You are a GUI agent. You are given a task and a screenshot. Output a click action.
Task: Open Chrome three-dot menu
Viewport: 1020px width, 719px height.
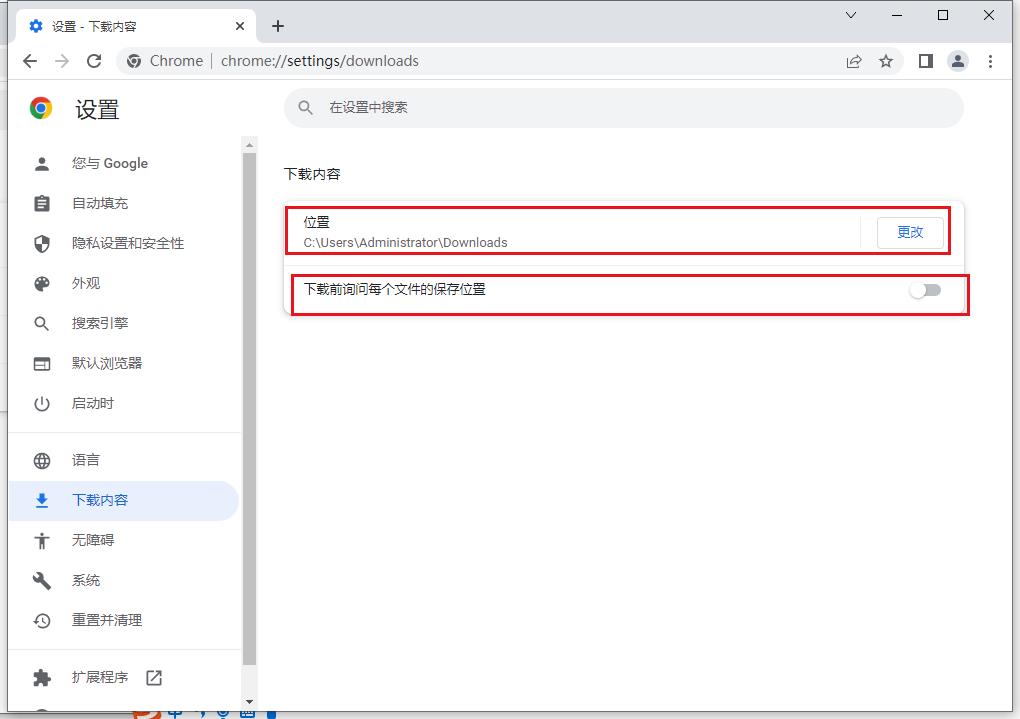click(990, 61)
